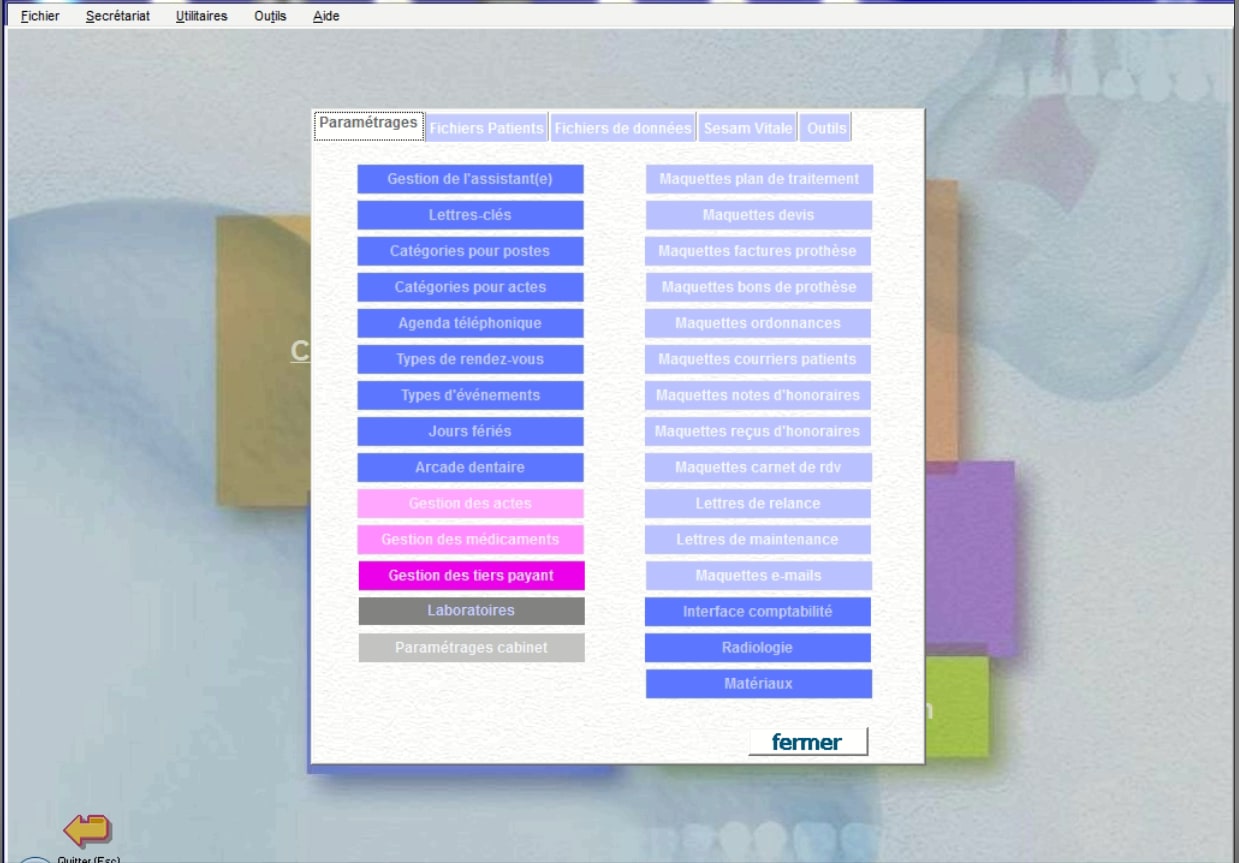This screenshot has height=863, width=1239.
Task: Click the Lettres-clés button
Action: [470, 215]
